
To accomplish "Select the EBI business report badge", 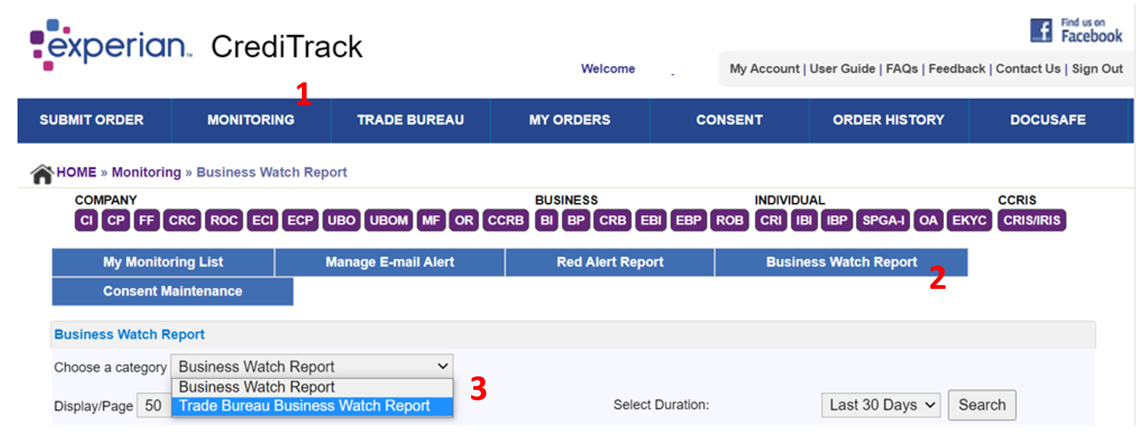I will pos(649,220).
